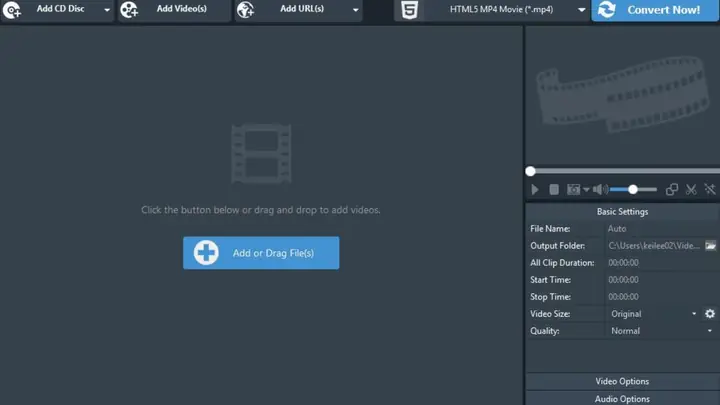Click the Output Folder path field
The width and height of the screenshot is (720, 405).
[x=654, y=246]
